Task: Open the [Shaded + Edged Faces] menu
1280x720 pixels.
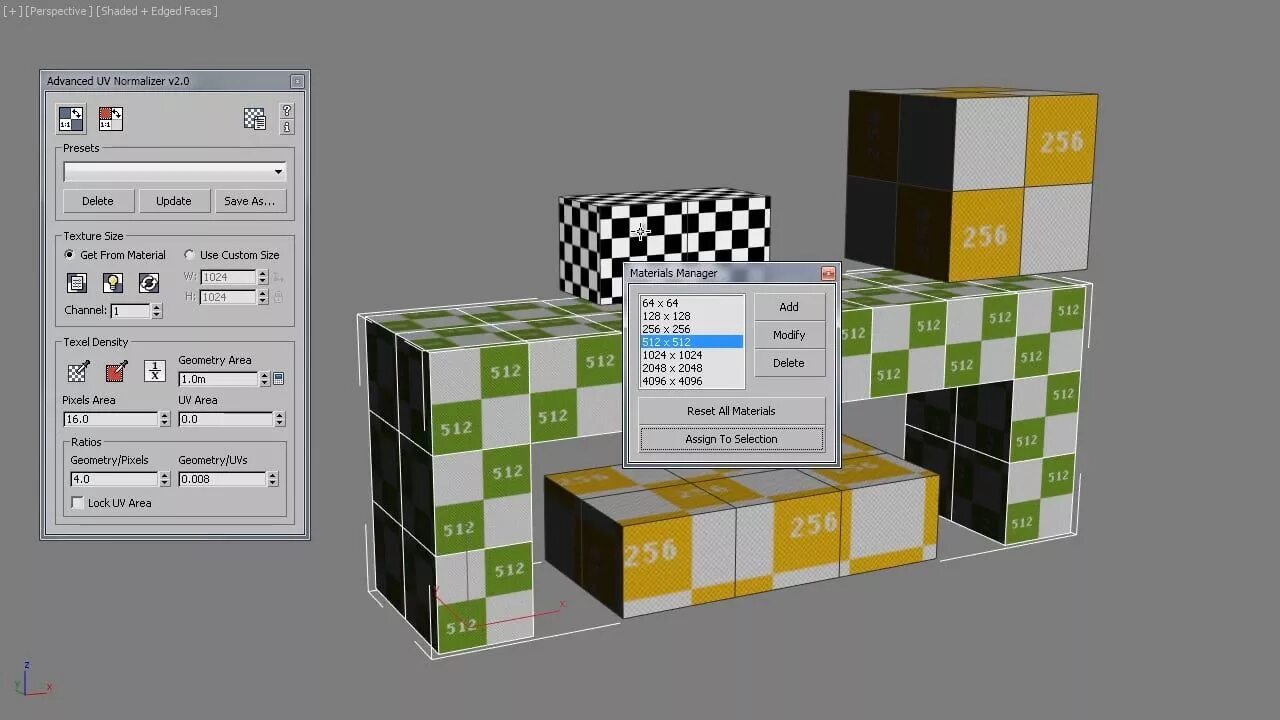Action: [157, 11]
